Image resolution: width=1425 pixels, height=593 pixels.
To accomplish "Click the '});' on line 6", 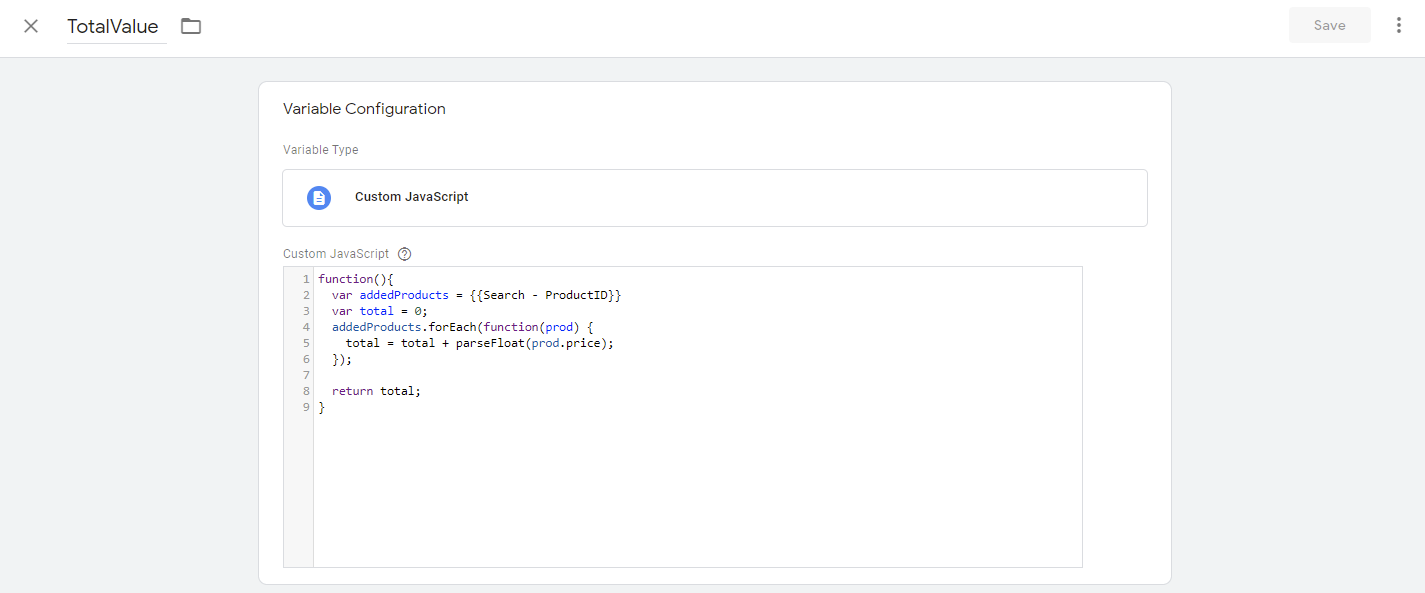I will pyautogui.click(x=342, y=359).
